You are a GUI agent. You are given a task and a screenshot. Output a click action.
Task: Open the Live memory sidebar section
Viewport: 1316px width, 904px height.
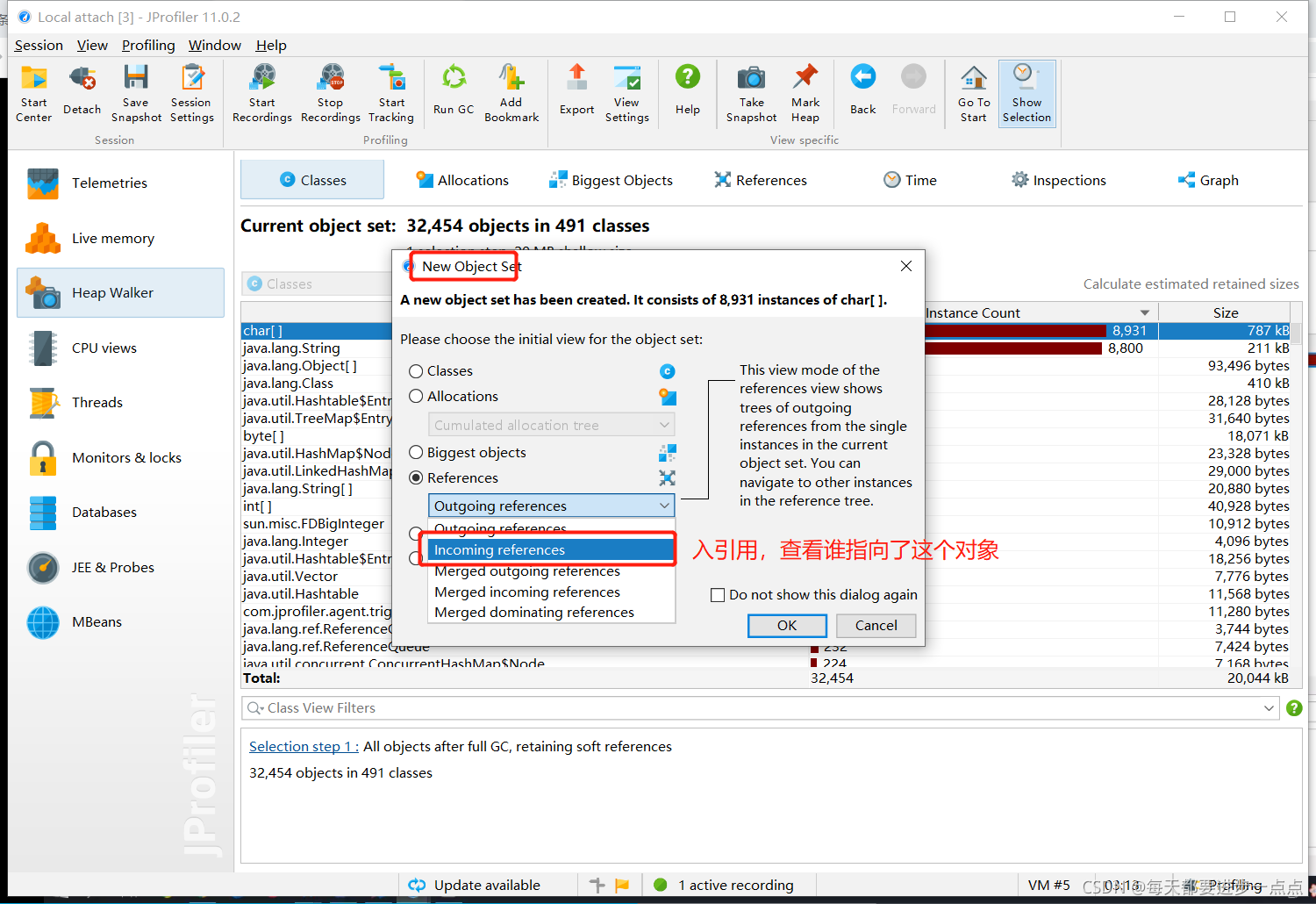121,238
